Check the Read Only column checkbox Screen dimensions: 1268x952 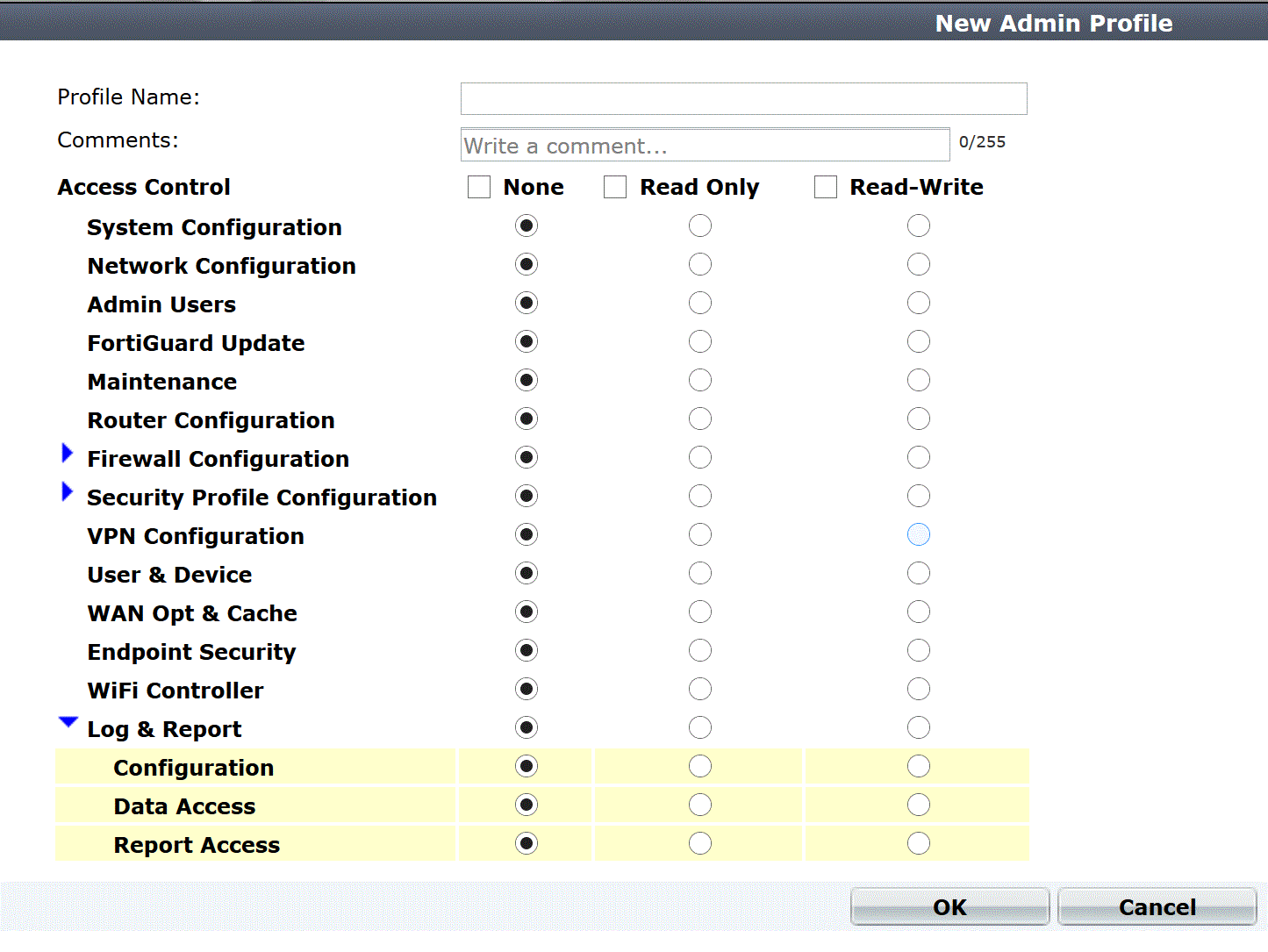[x=615, y=187]
